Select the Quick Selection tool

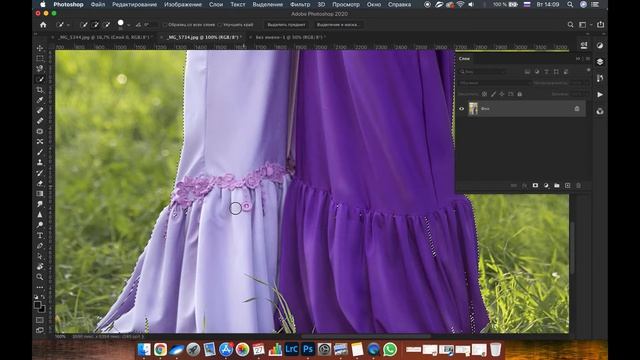pos(40,79)
